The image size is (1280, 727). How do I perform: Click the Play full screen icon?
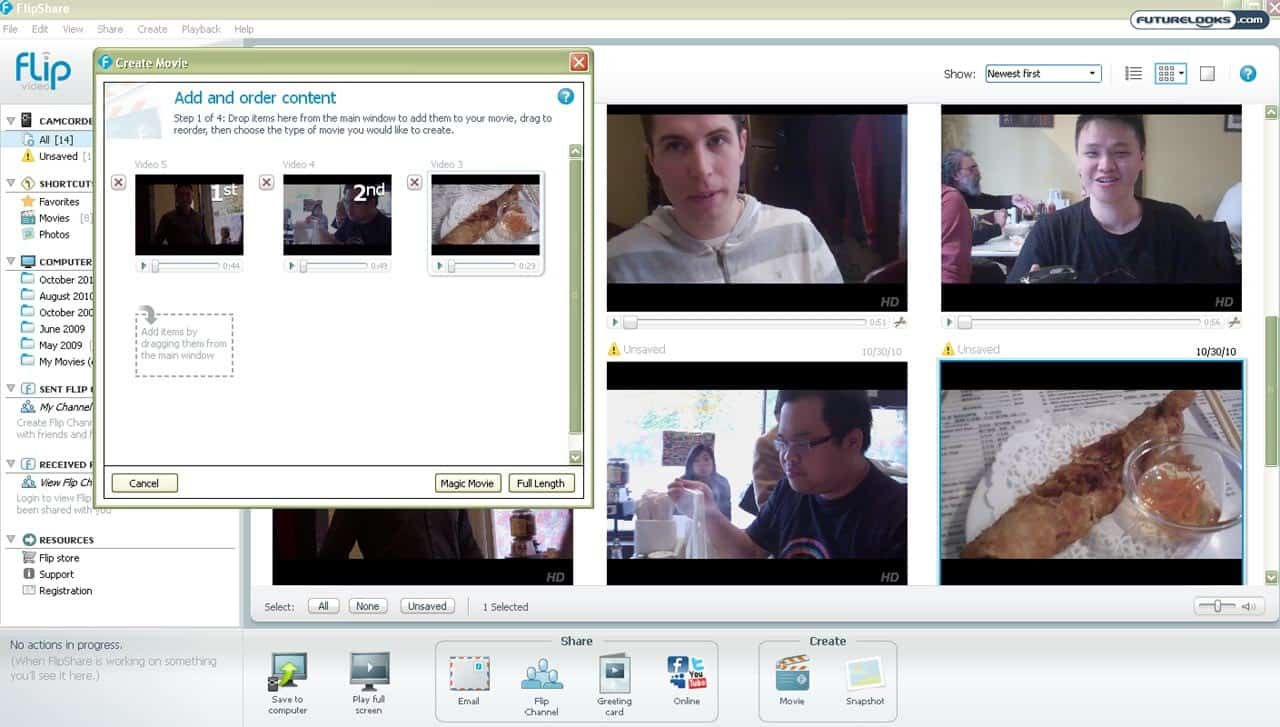[368, 674]
